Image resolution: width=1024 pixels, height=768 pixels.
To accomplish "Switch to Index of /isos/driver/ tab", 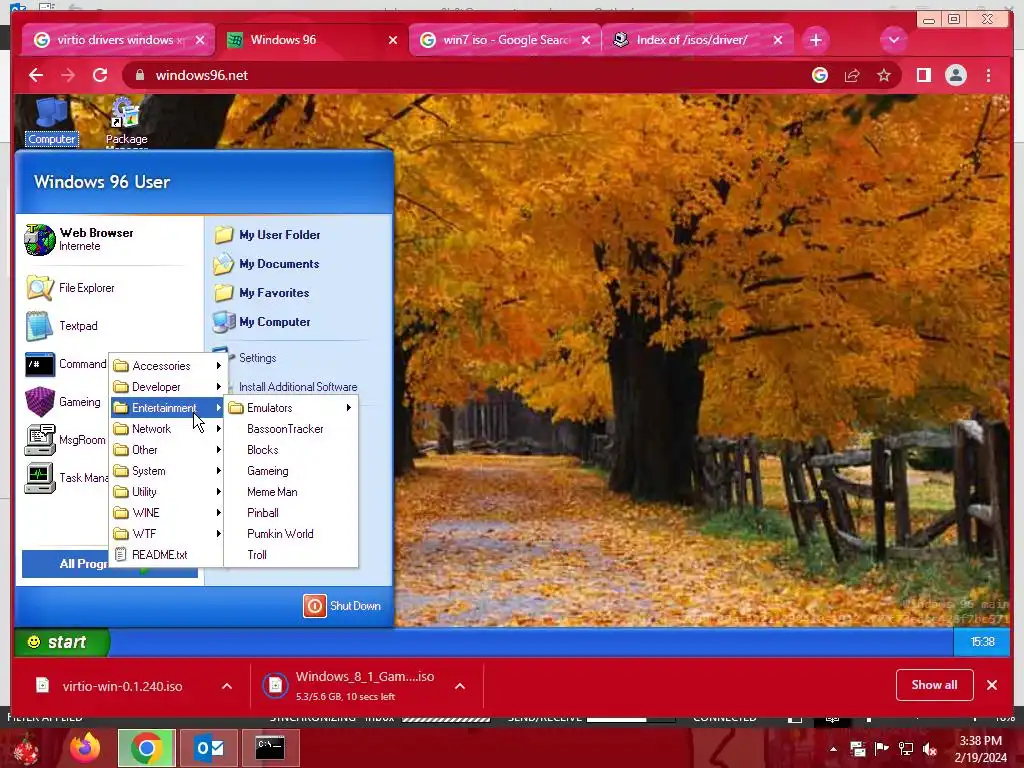I will [696, 40].
